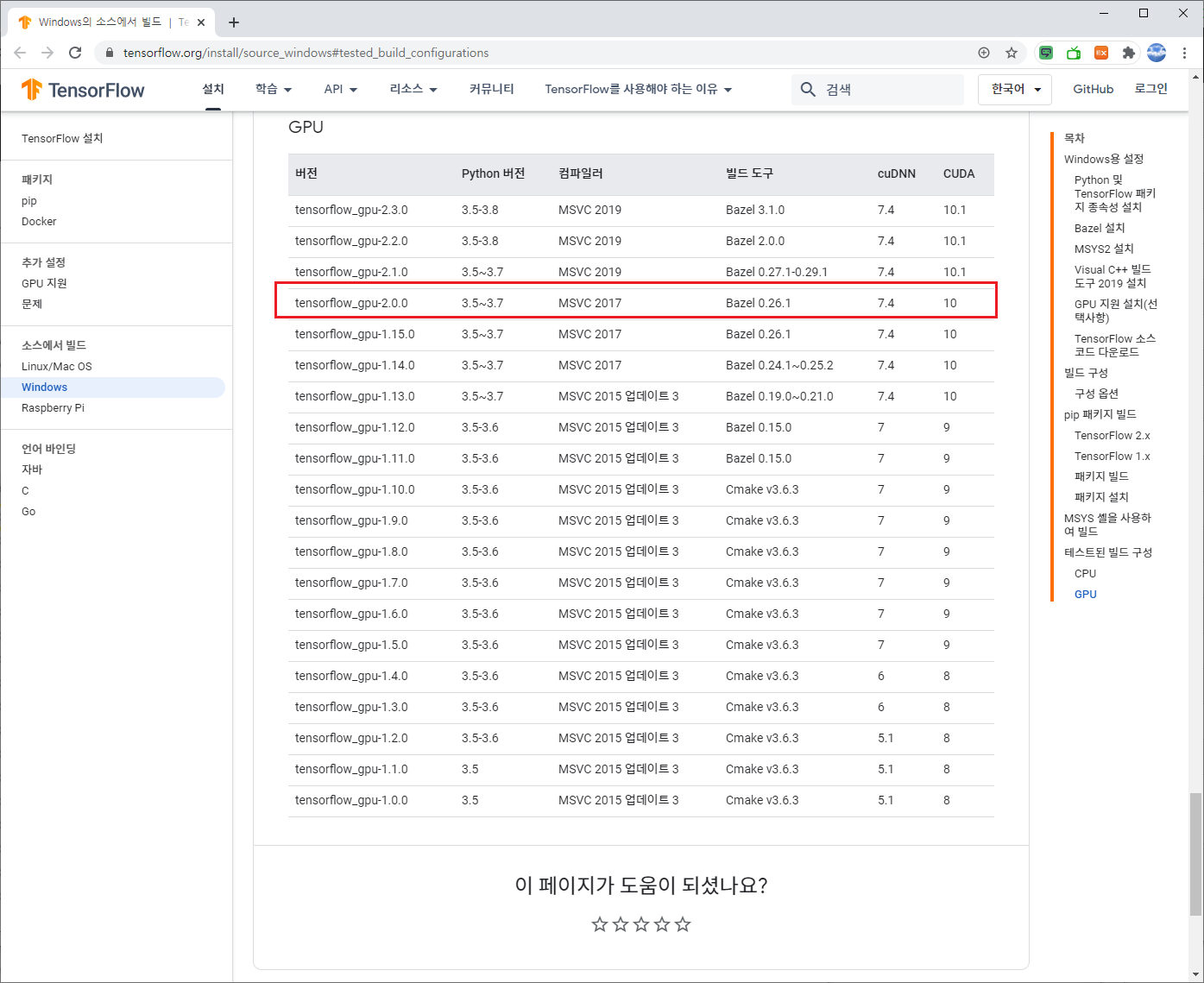
Task: Rate the page one star
Action: tap(600, 924)
